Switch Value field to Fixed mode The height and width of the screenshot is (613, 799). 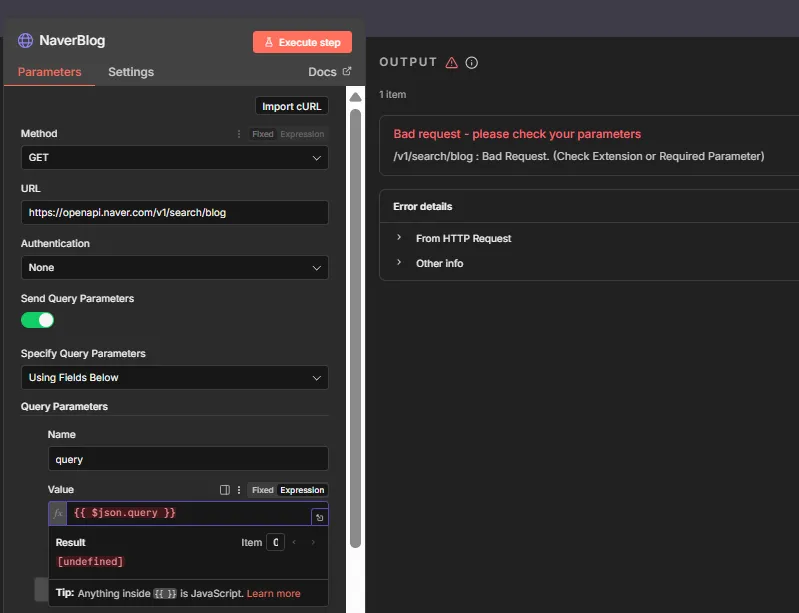coord(262,490)
